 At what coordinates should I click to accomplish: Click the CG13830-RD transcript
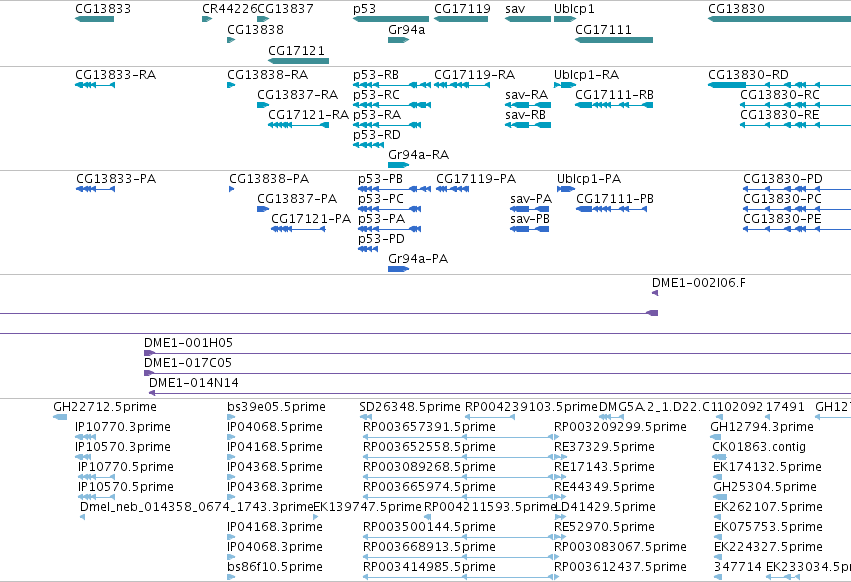tap(779, 85)
